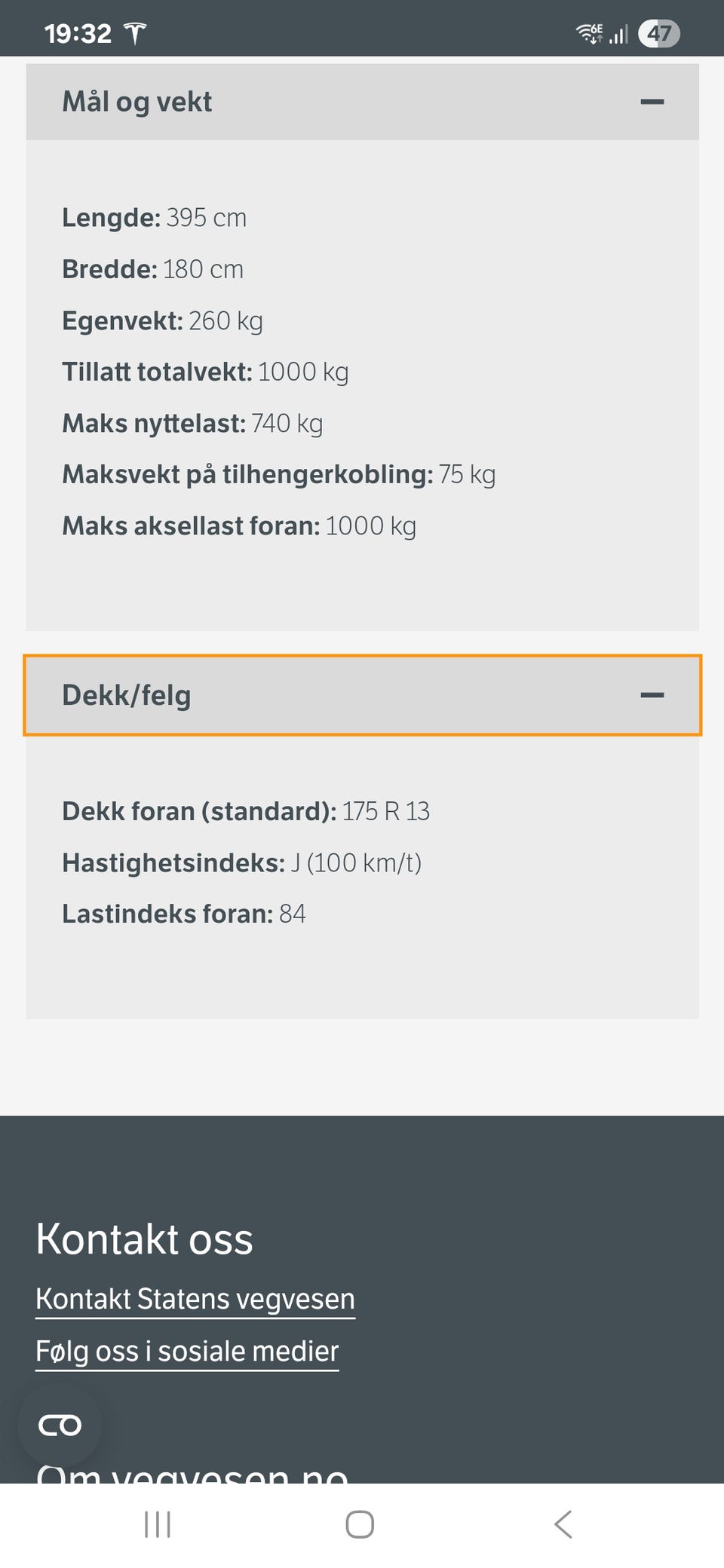Tap the Android home button
This screenshot has height=1568, width=724.
coord(360,1524)
